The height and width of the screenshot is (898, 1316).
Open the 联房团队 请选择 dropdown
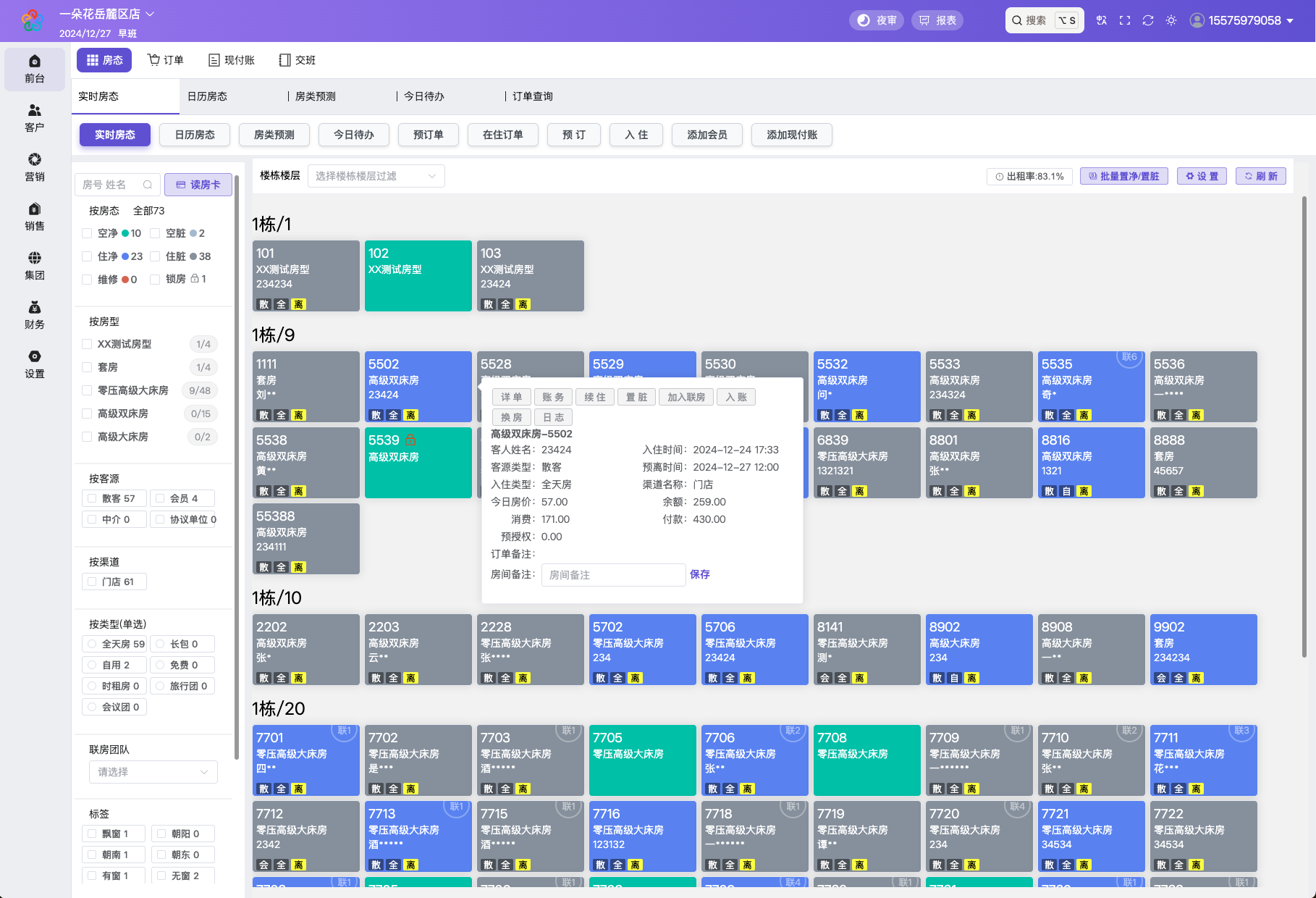tap(153, 772)
